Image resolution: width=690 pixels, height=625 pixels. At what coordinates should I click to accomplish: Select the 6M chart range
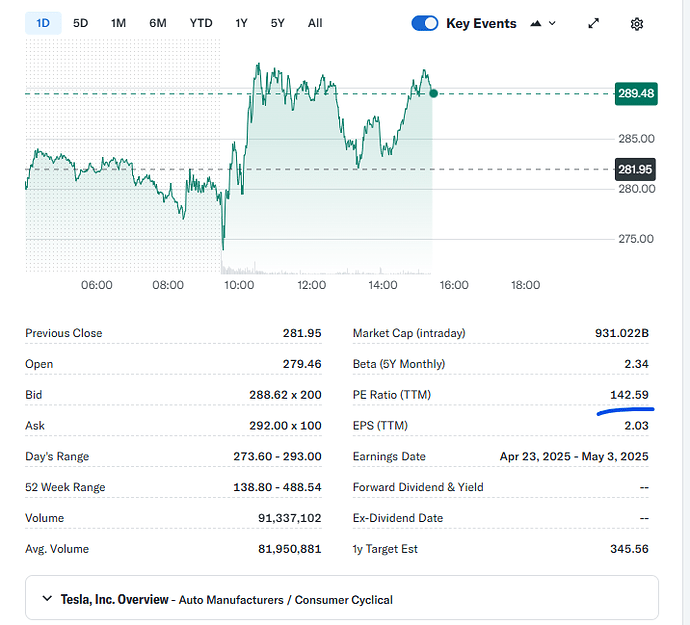click(x=158, y=23)
